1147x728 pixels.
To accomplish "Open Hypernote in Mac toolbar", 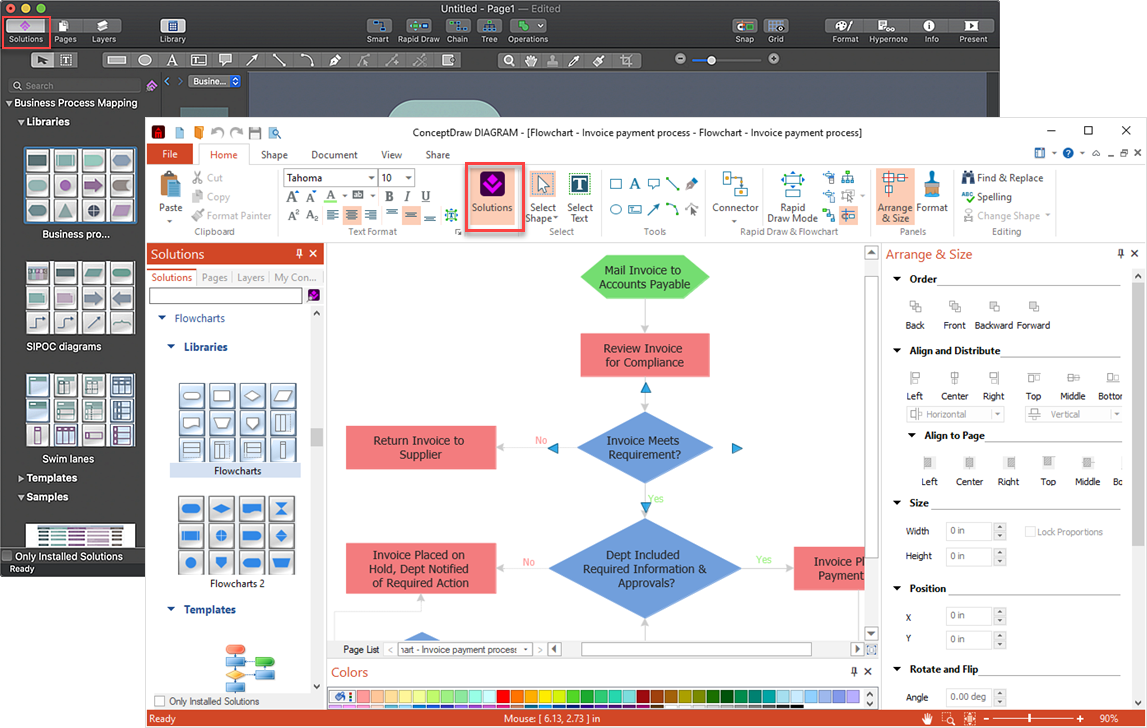I will (x=888, y=31).
